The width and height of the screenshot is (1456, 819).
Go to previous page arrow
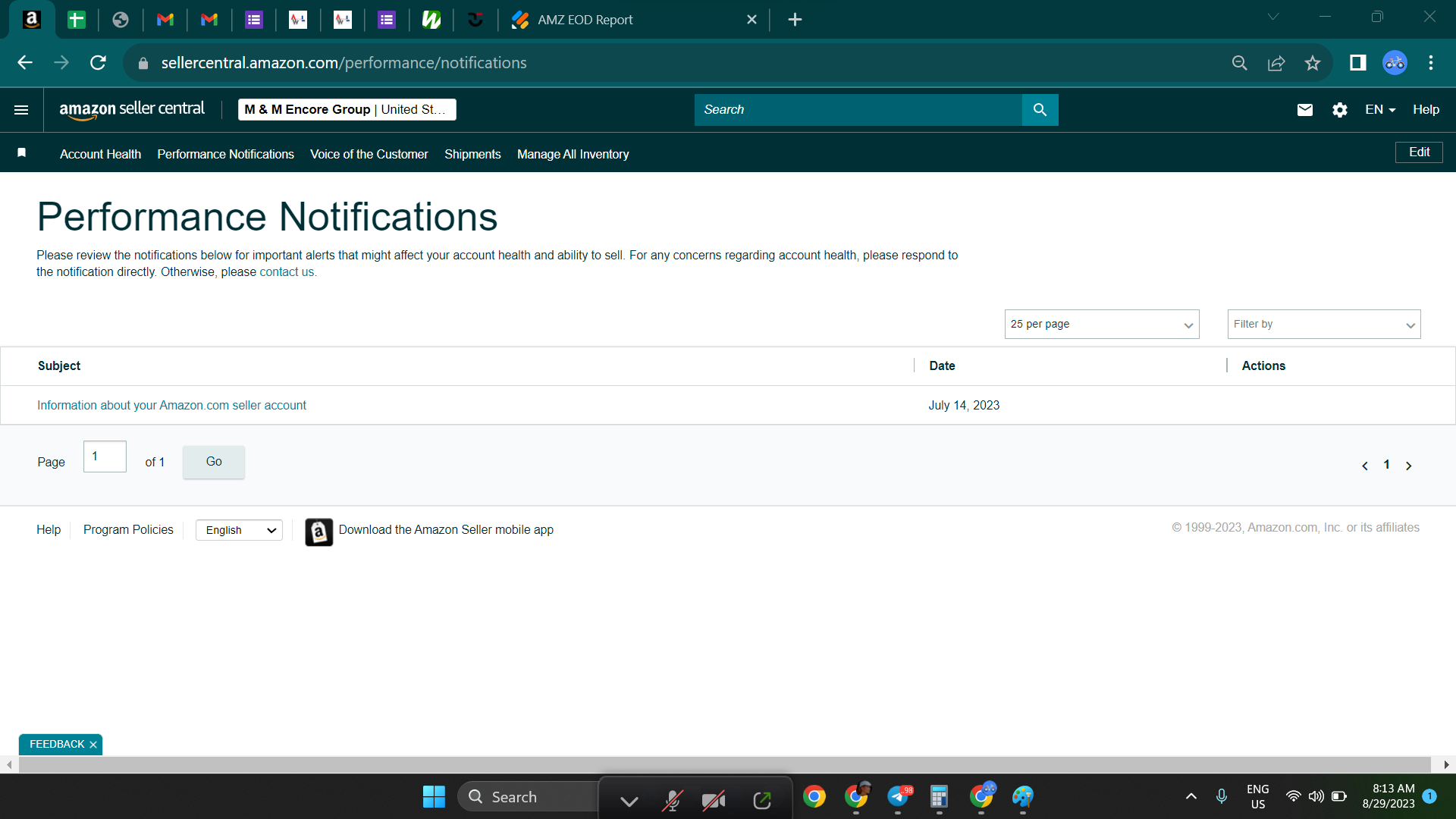coord(1364,466)
